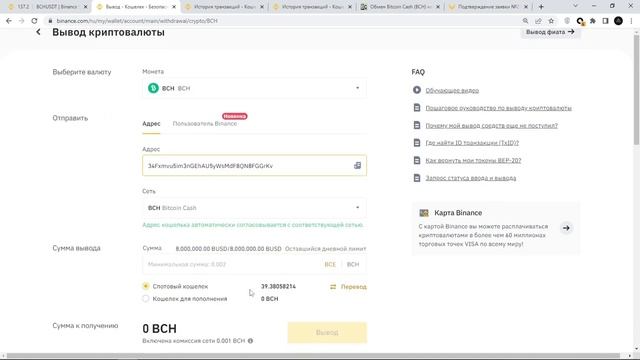The height and width of the screenshot is (360, 640).
Task: Click the arrow button in Карта Binance card
Action: (566, 228)
